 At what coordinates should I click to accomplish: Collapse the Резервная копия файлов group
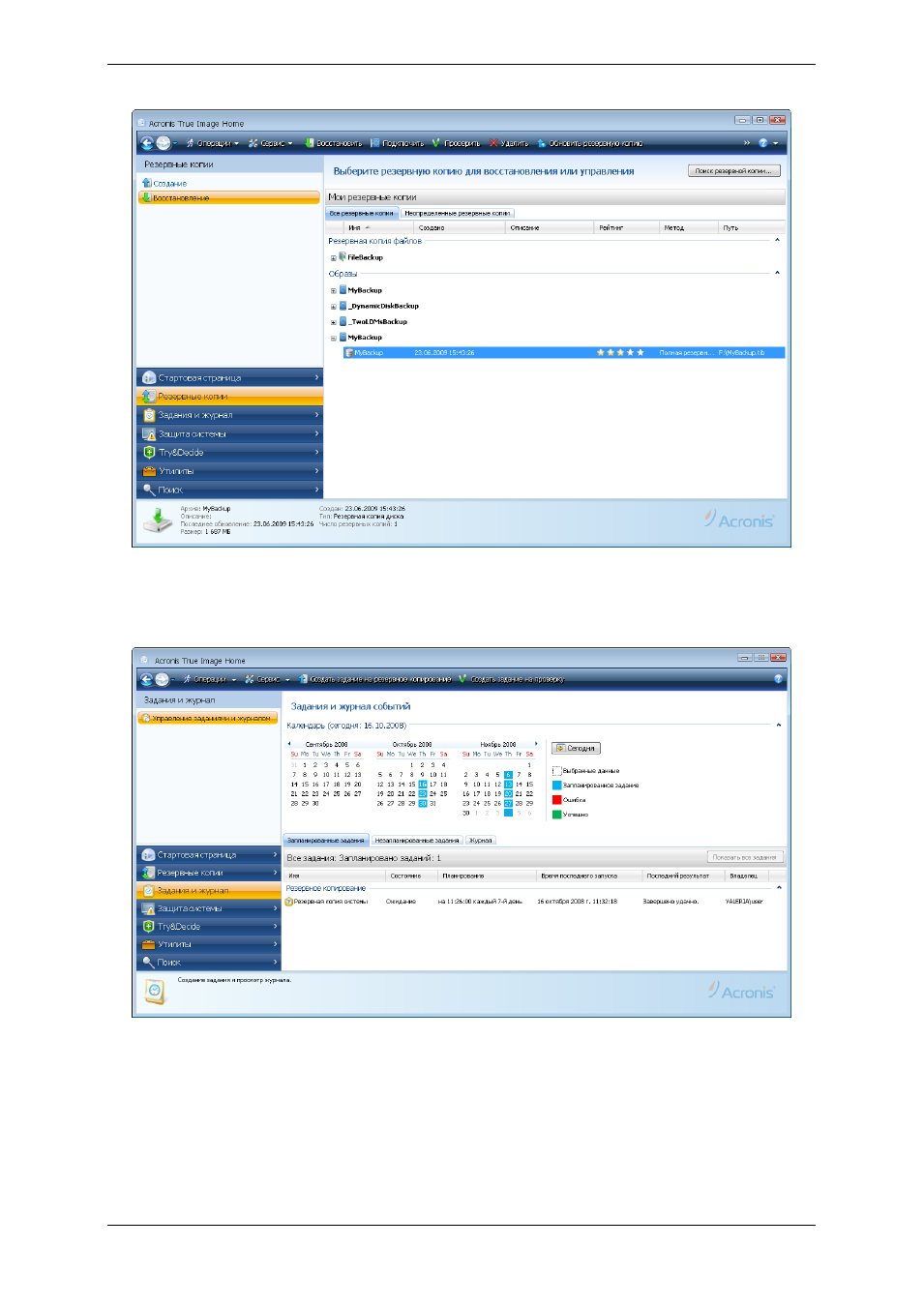(777, 240)
